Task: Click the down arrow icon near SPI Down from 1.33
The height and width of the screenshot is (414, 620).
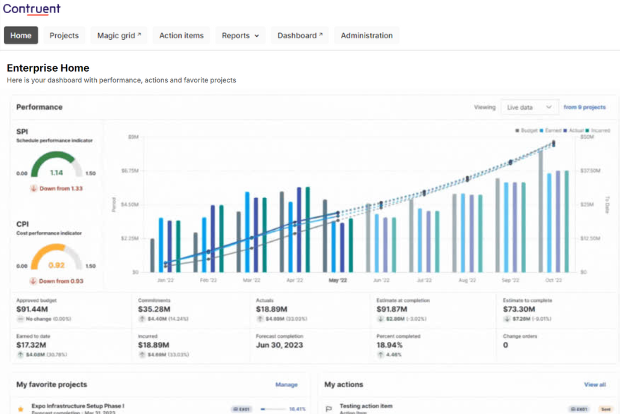Action: pos(34,188)
